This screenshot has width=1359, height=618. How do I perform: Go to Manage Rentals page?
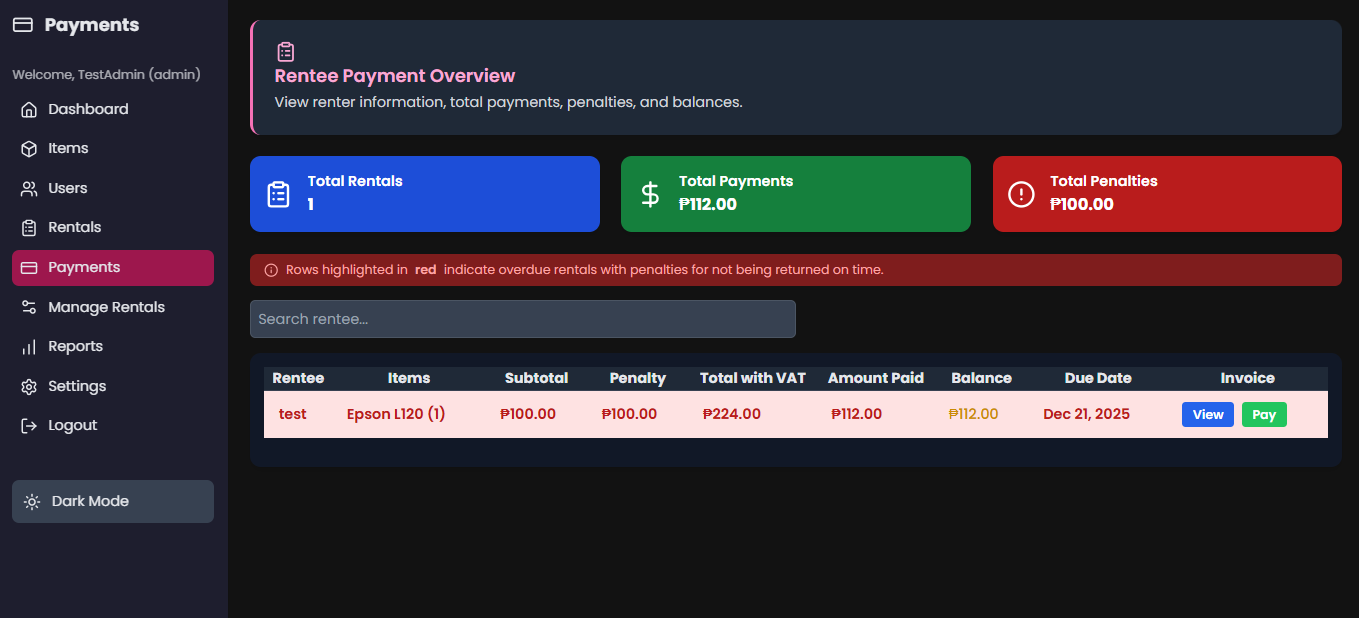[x=106, y=308]
